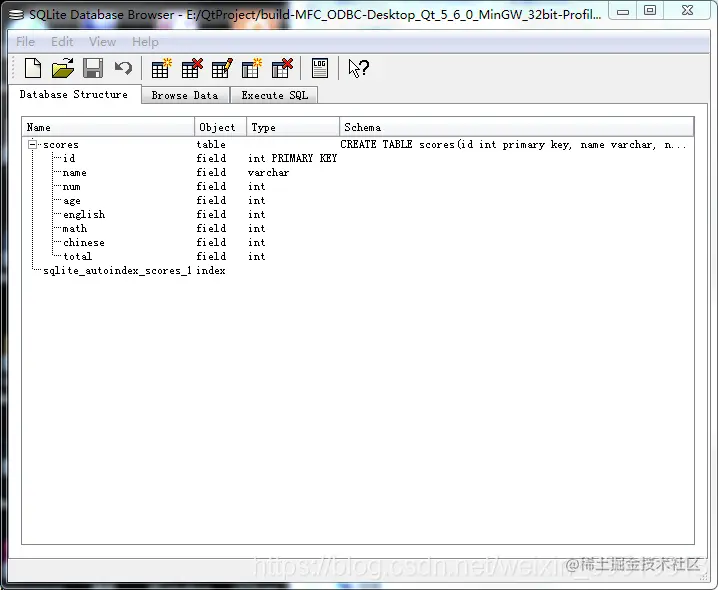Image resolution: width=718 pixels, height=590 pixels.
Task: Open the File menu
Action: [x=25, y=42]
